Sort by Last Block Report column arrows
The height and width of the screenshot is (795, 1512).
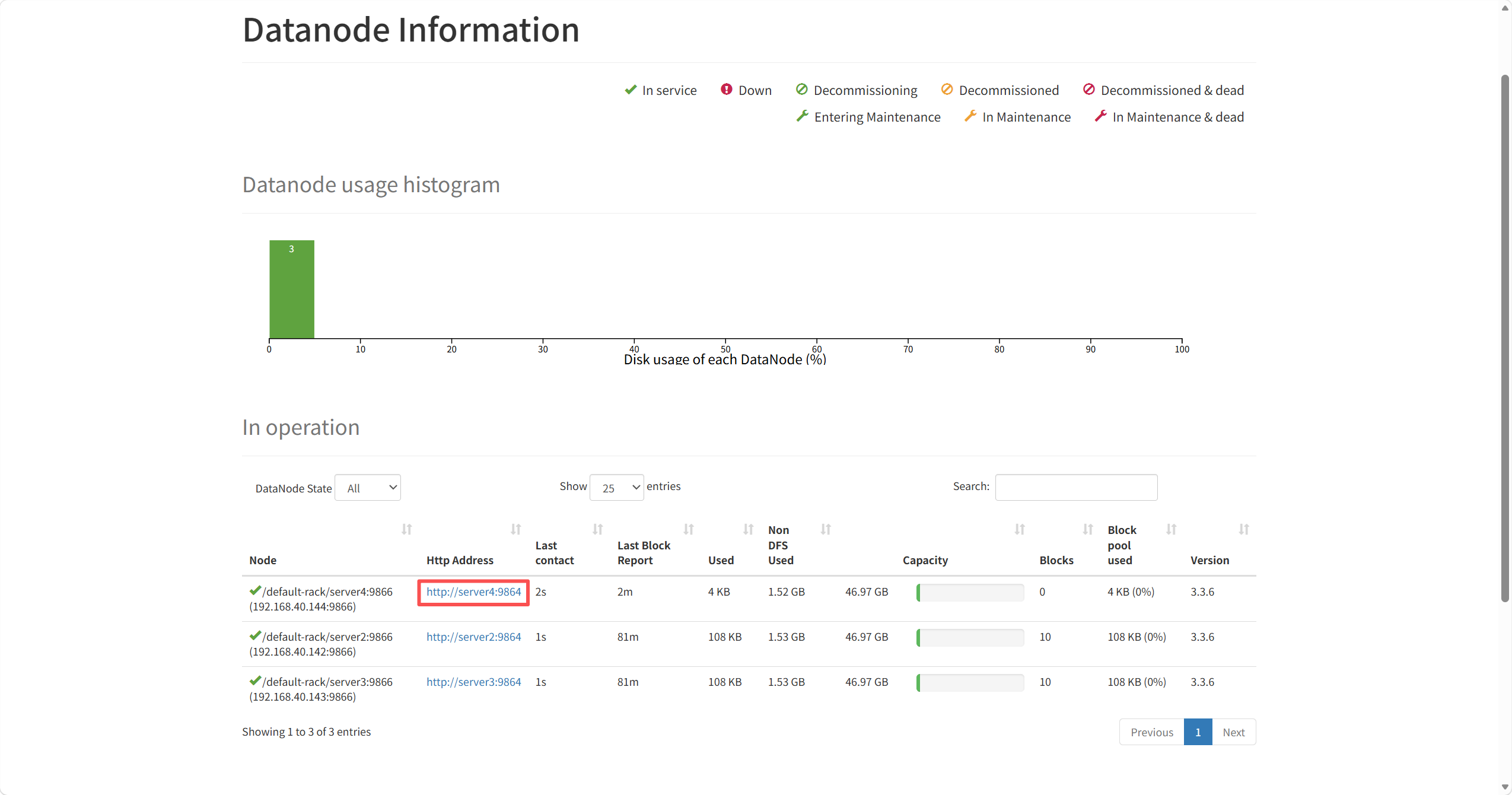coord(689,529)
